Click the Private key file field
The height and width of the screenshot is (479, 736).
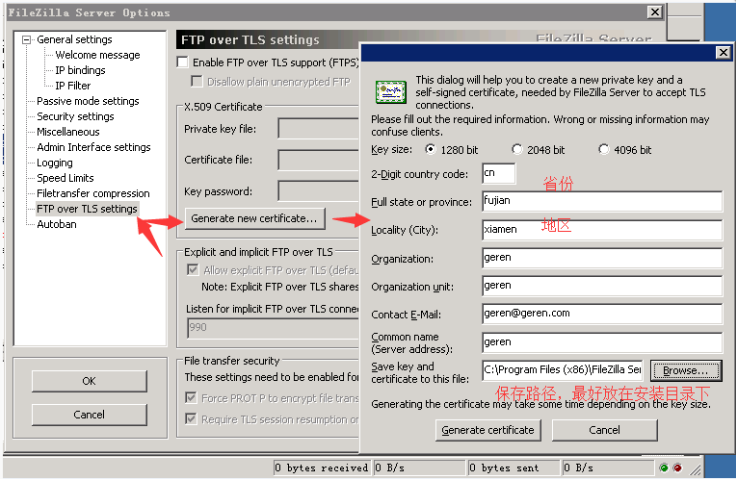click(319, 128)
